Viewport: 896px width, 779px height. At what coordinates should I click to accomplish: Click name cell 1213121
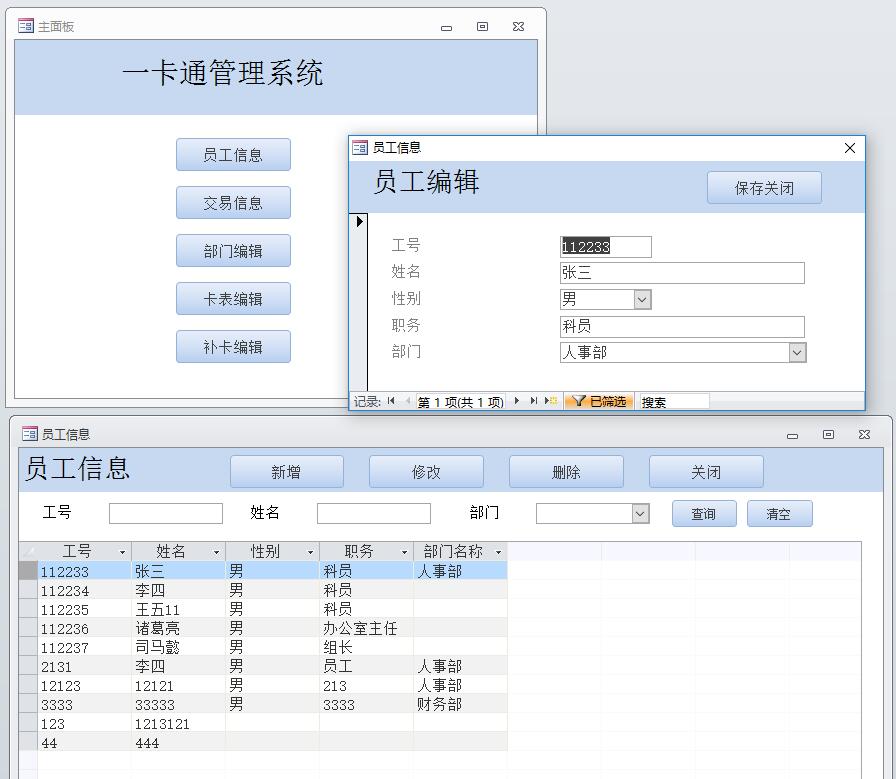coord(179,723)
